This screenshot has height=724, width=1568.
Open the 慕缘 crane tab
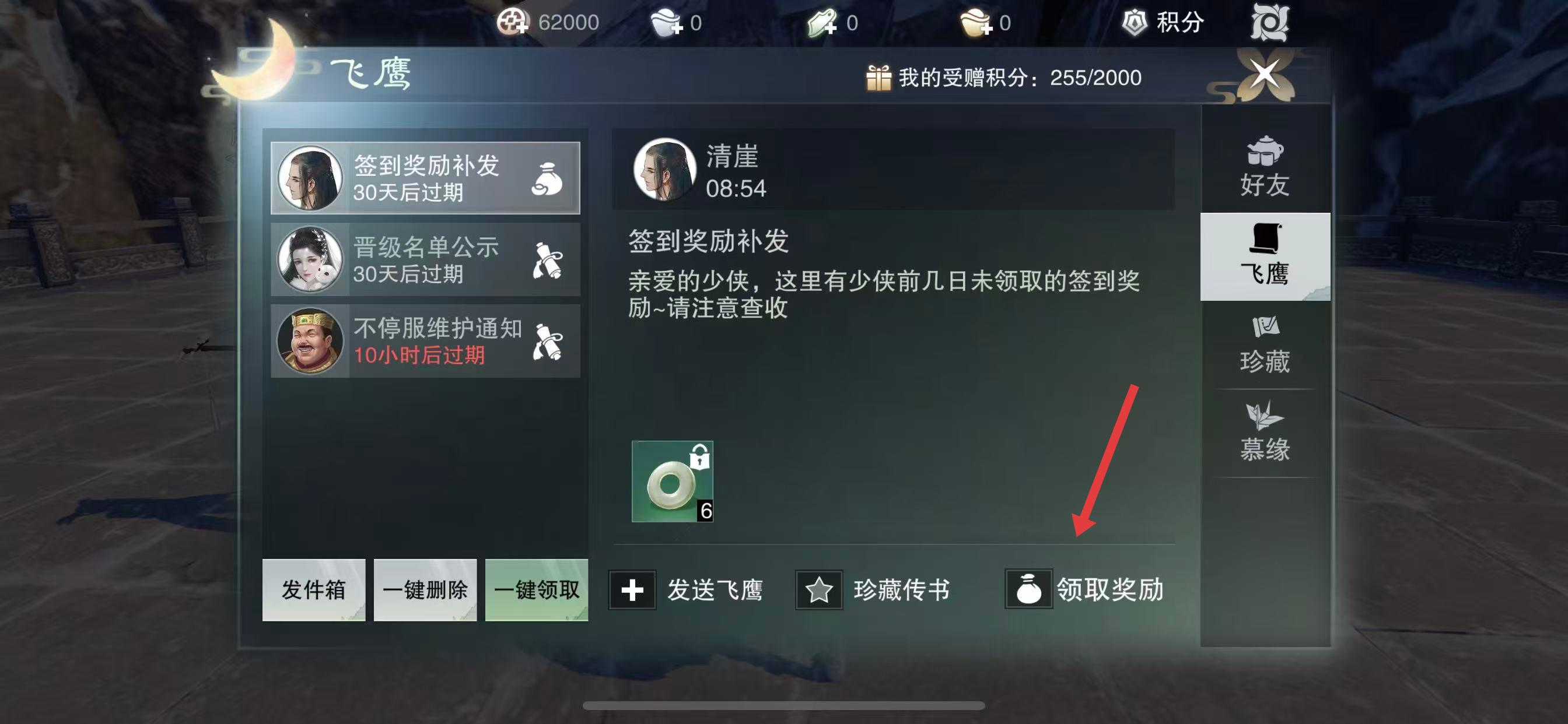pos(1265,433)
